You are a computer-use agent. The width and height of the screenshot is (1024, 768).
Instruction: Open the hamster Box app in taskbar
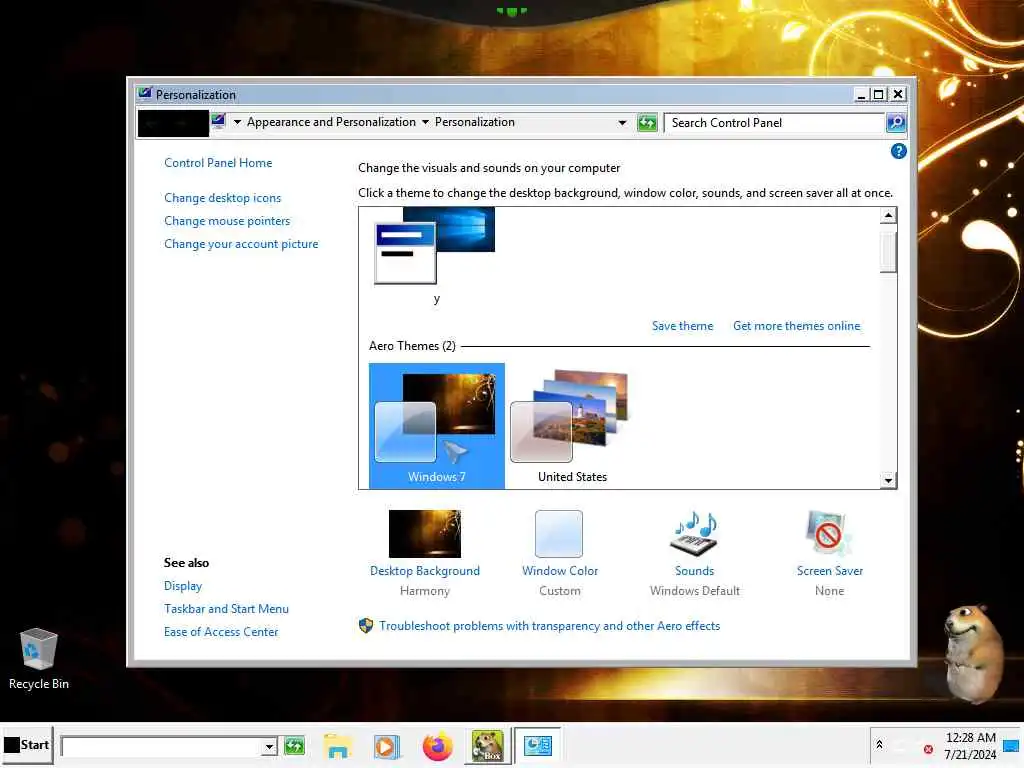pos(488,746)
